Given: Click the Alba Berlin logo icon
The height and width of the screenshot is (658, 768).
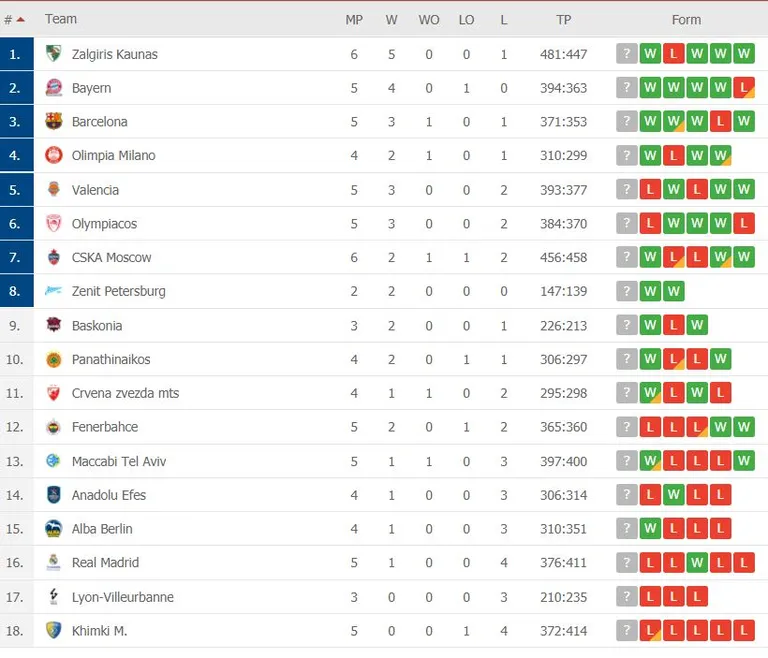Looking at the screenshot, I should (53, 528).
